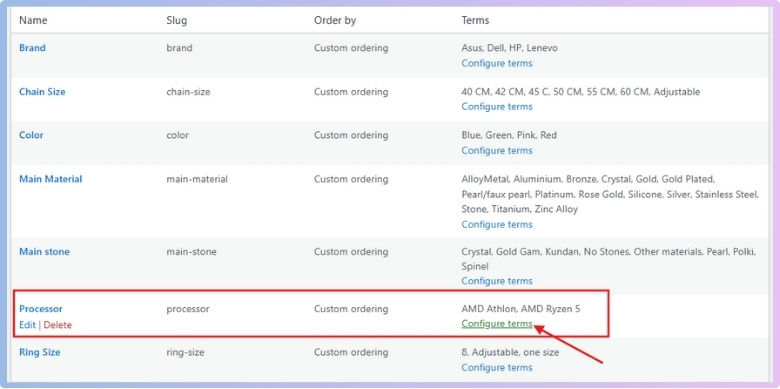Click the '40 CM, 42 CM' terms list

581,92
